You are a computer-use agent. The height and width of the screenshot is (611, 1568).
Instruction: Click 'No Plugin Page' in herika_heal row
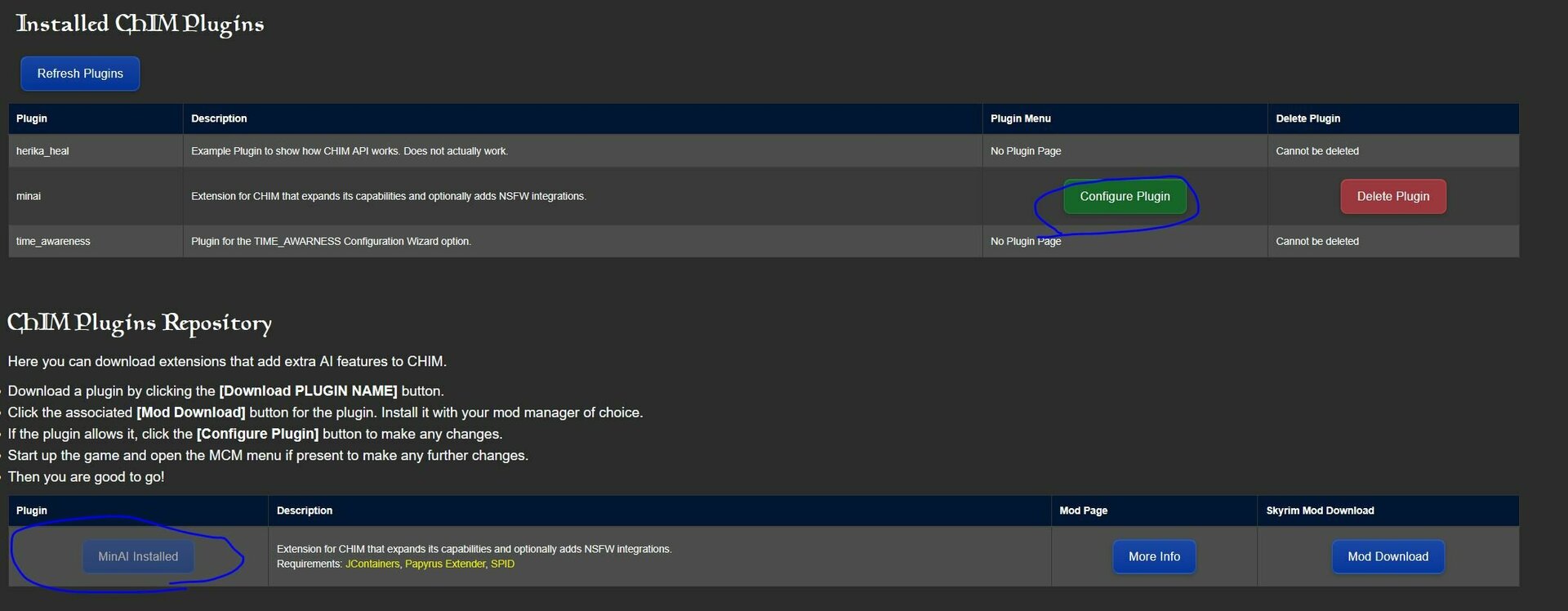1026,151
